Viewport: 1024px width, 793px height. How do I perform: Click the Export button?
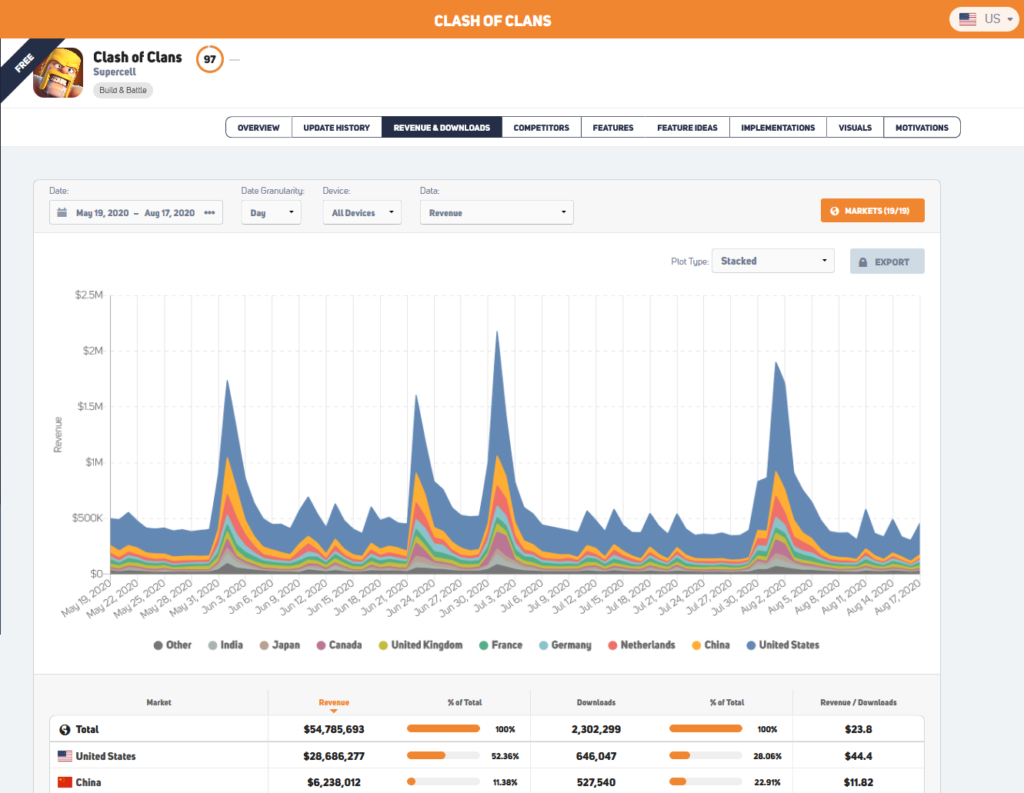pos(887,261)
